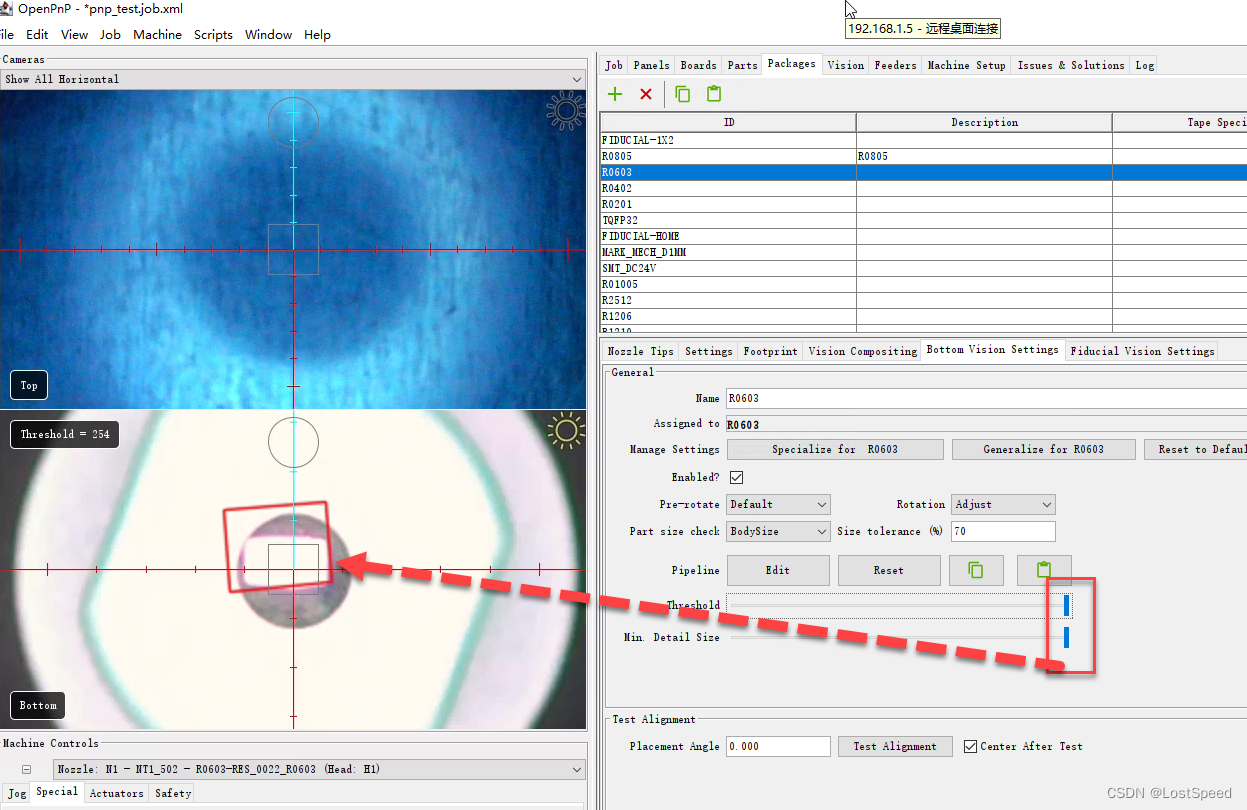Collapse nozzle section minus box icon

point(27,770)
